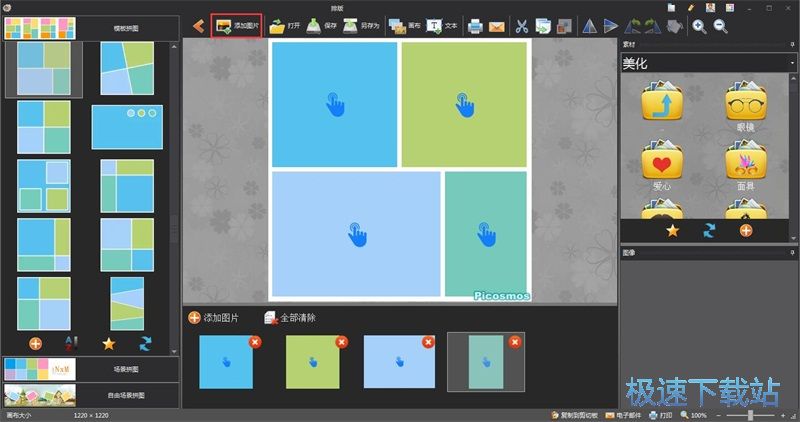This screenshot has width=800, height=422.
Task: Open the 画布 canvas settings
Action: tap(405, 26)
